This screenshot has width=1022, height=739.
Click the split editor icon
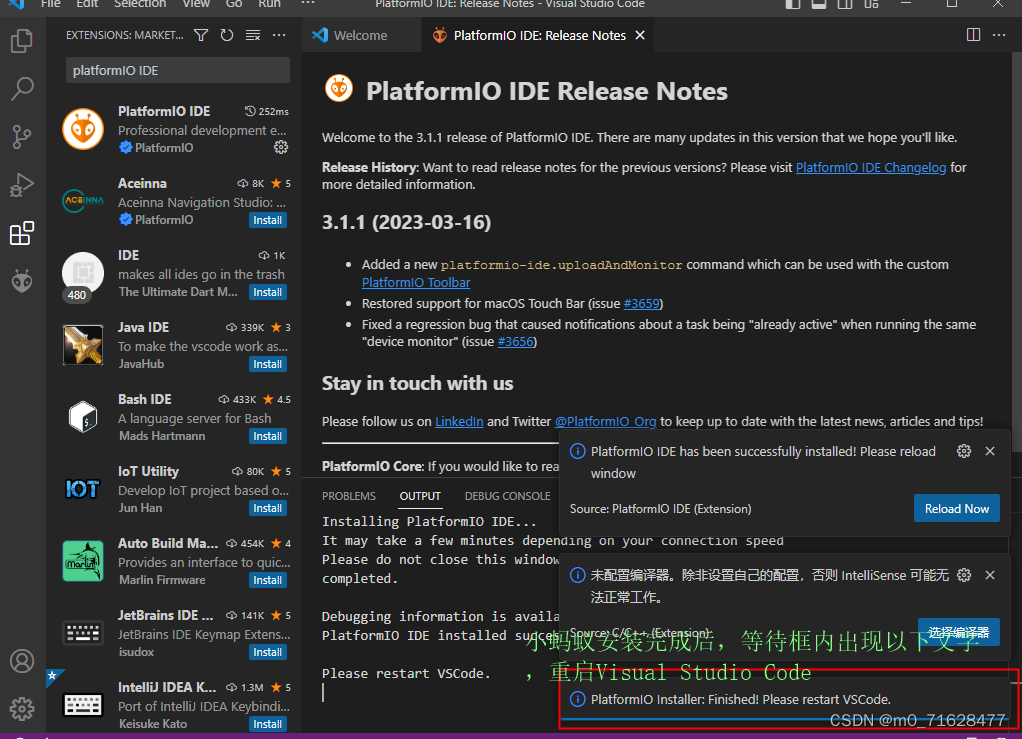pos(973,33)
